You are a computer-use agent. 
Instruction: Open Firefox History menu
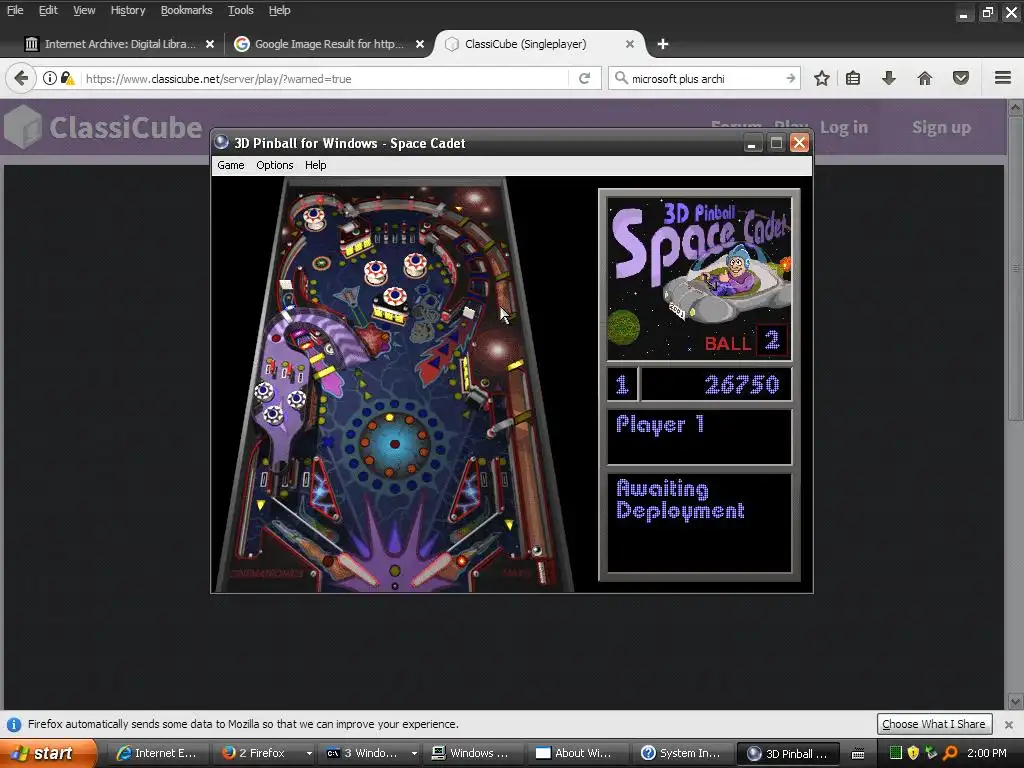click(x=127, y=10)
